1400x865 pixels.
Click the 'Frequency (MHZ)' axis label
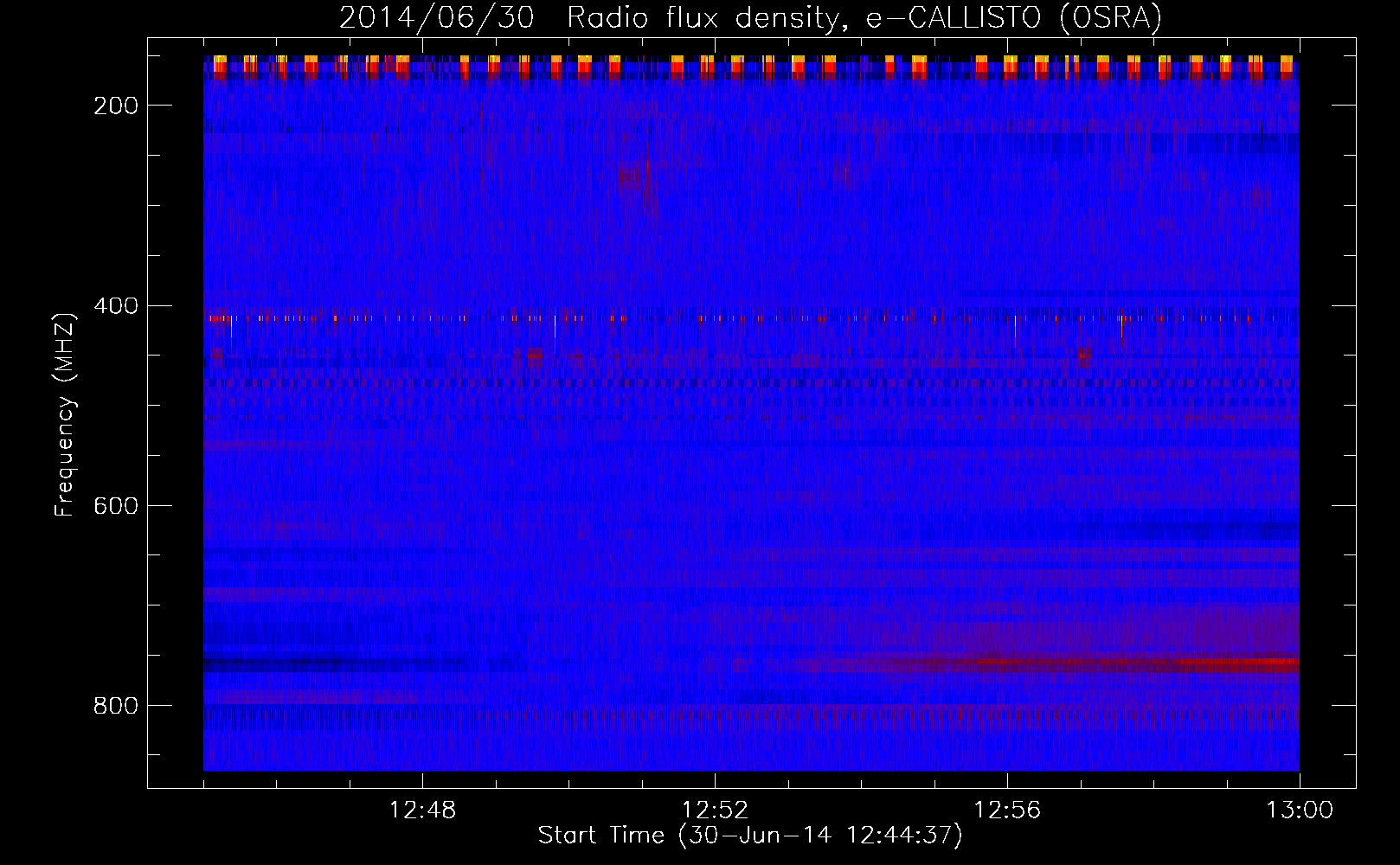[x=65, y=414]
